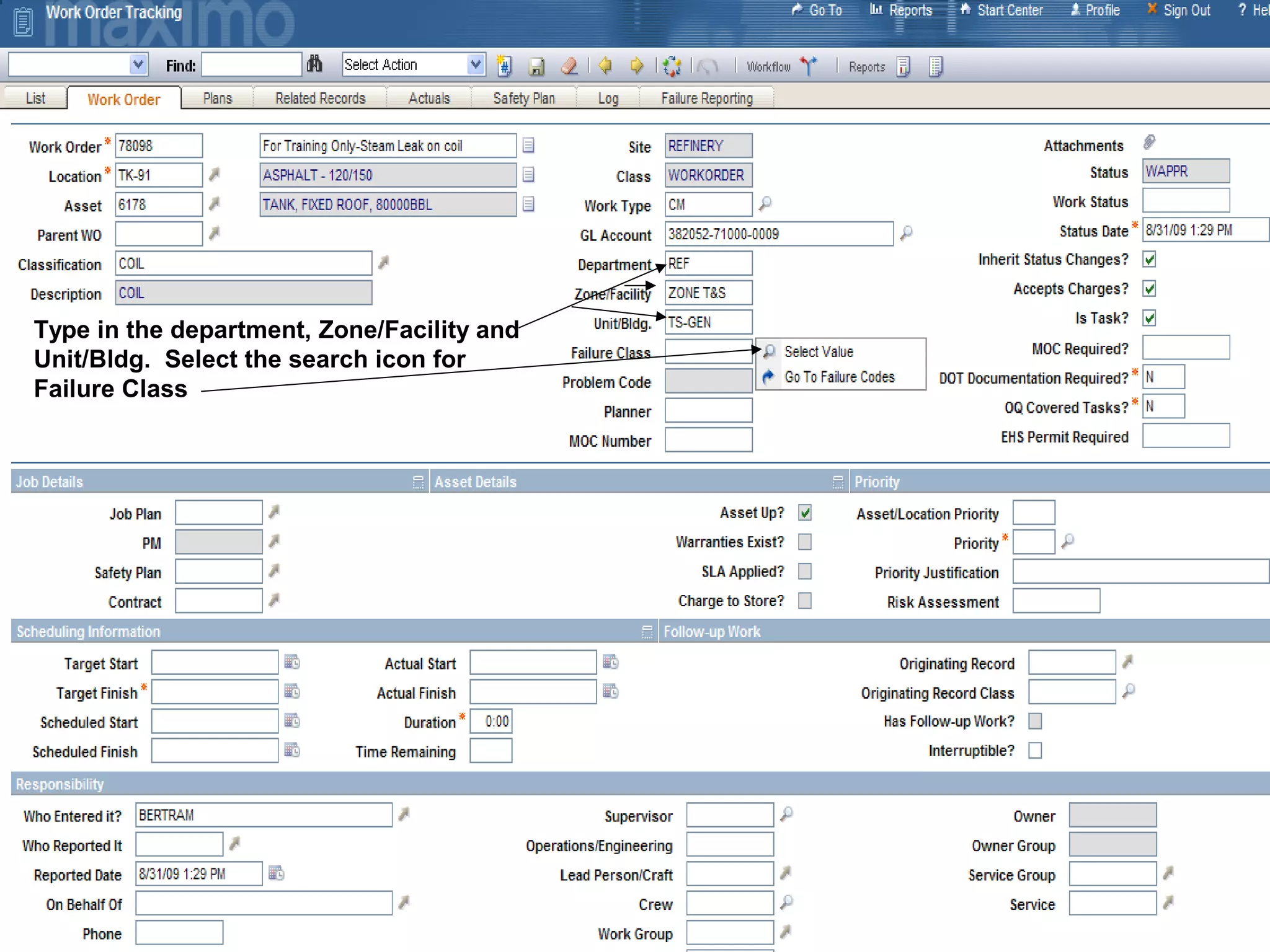This screenshot has height=952, width=1270.
Task: Open the query dropdown left of Find
Action: pyautogui.click(x=138, y=64)
